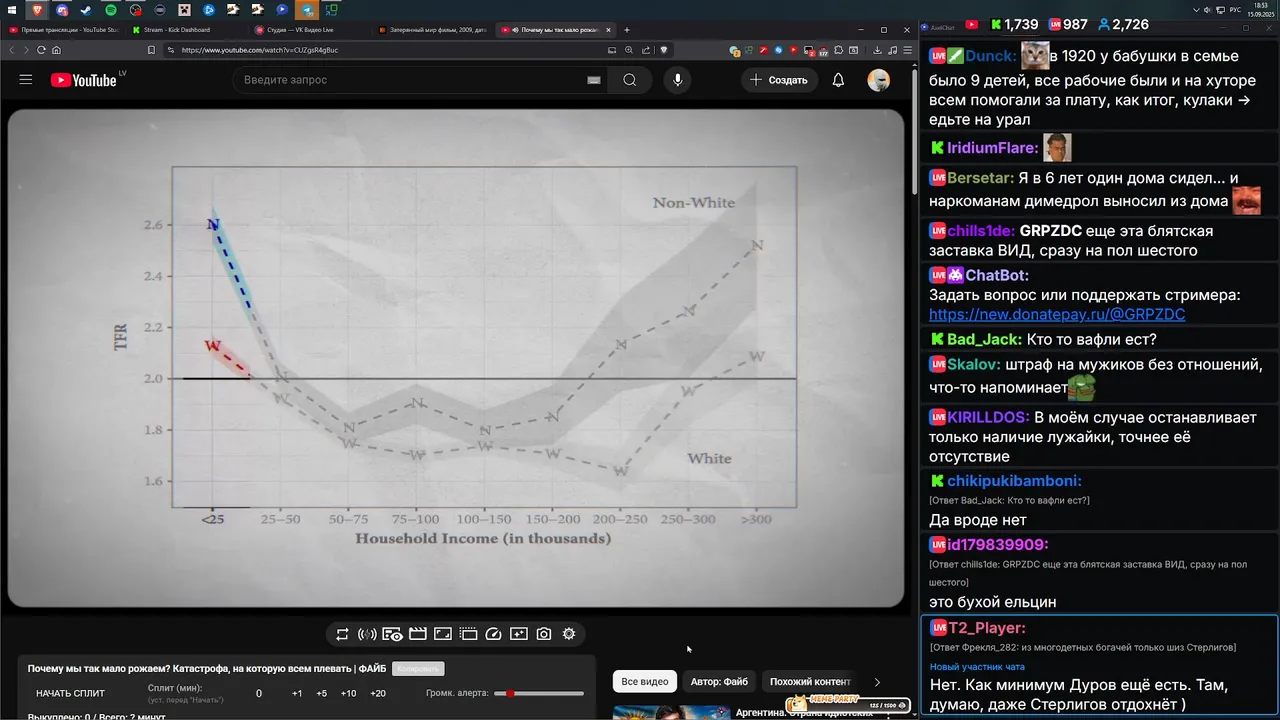Image resolution: width=1280 pixels, height=720 pixels.
Task: Click the username chikipukibamboni in AxelChat
Action: coord(1014,481)
